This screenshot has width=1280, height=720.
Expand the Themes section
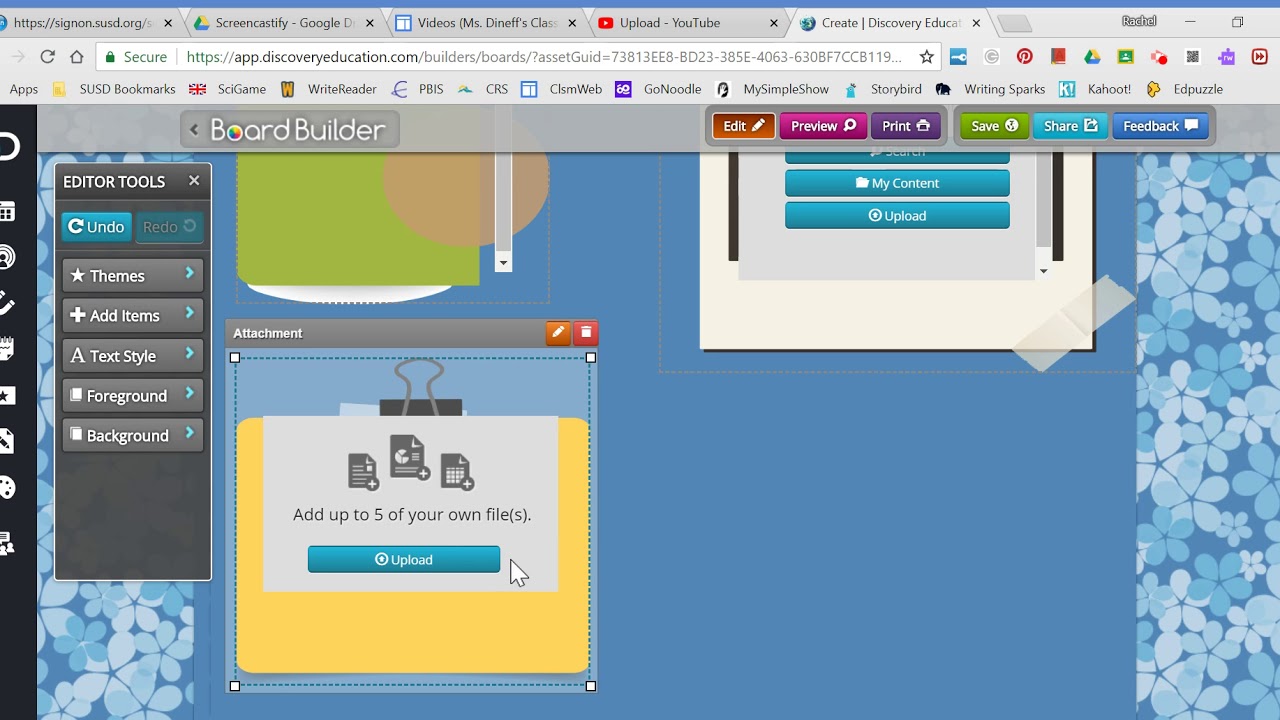tap(133, 275)
